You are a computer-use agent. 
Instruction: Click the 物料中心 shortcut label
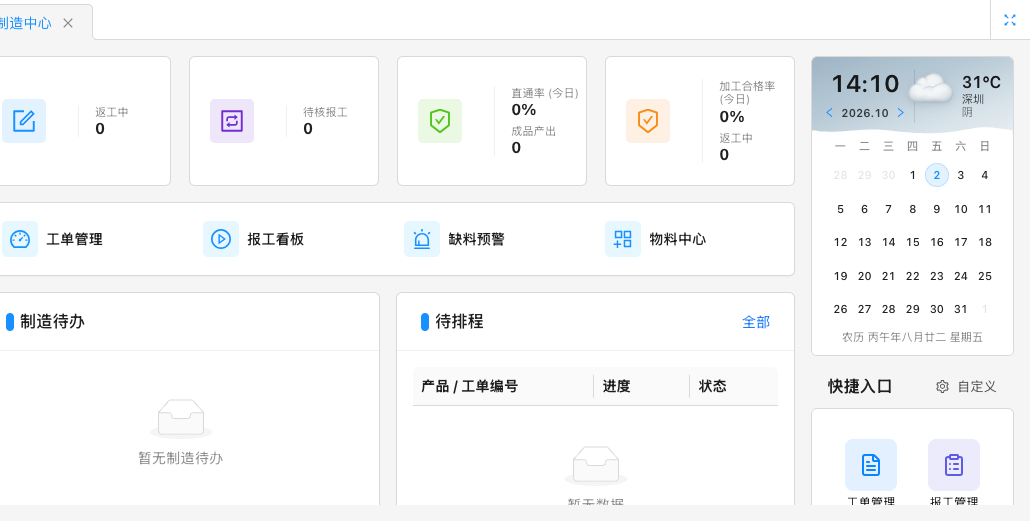point(677,239)
